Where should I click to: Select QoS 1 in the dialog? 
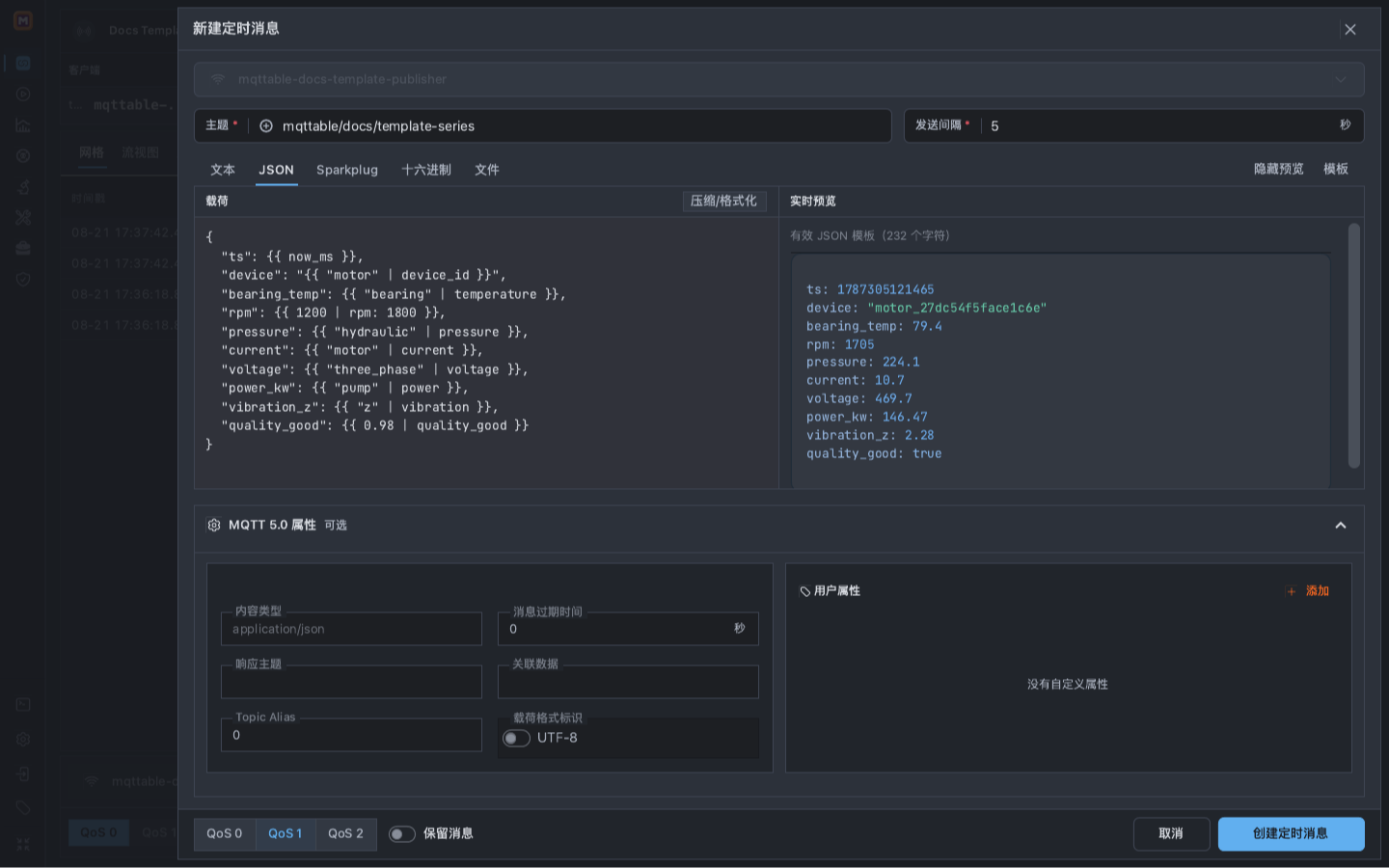coord(286,833)
